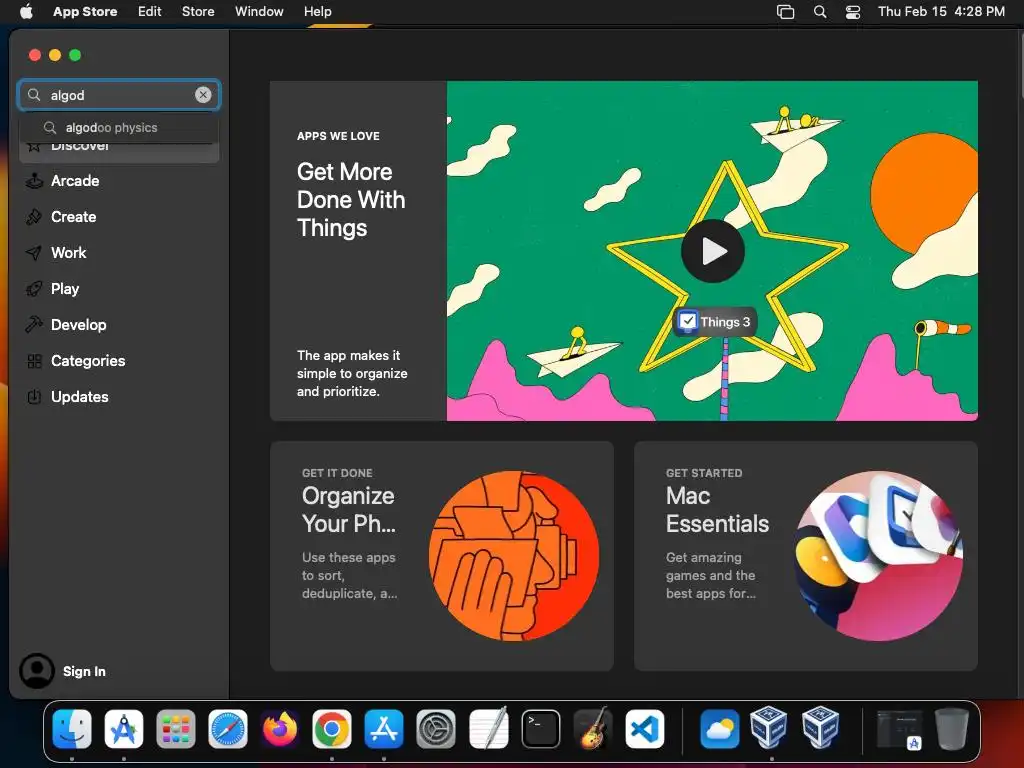Viewport: 1024px width, 768px height.
Task: Open System Settings from the Dock
Action: tap(436, 729)
